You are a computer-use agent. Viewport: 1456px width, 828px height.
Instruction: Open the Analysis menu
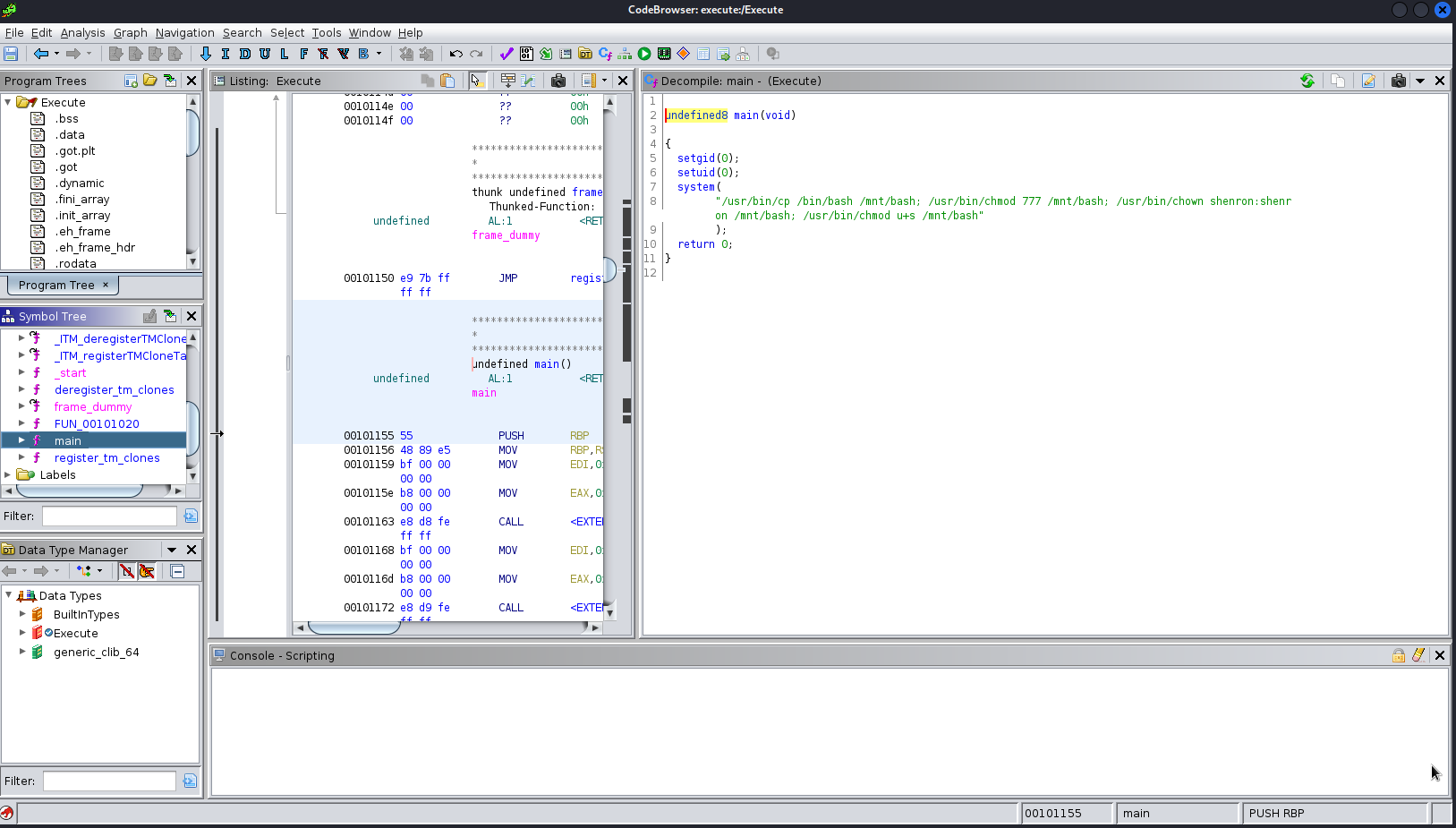[x=82, y=32]
